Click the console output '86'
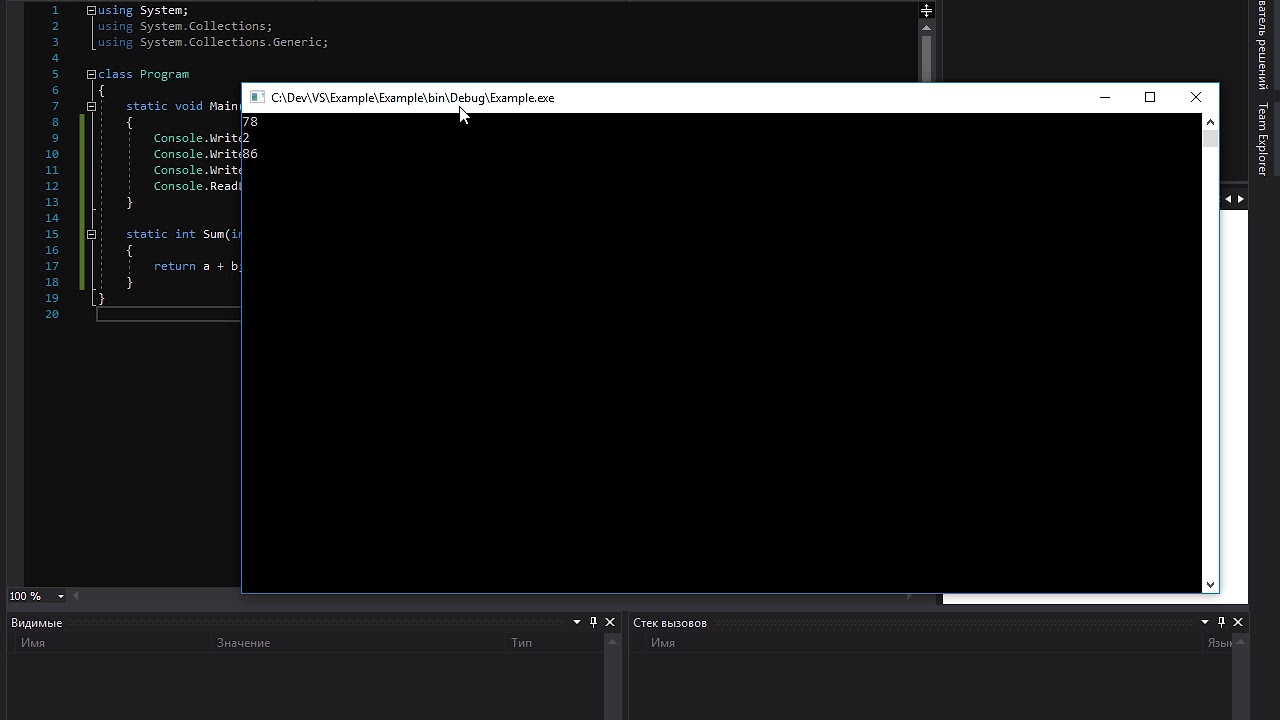This screenshot has width=1280, height=720. pyautogui.click(x=250, y=154)
